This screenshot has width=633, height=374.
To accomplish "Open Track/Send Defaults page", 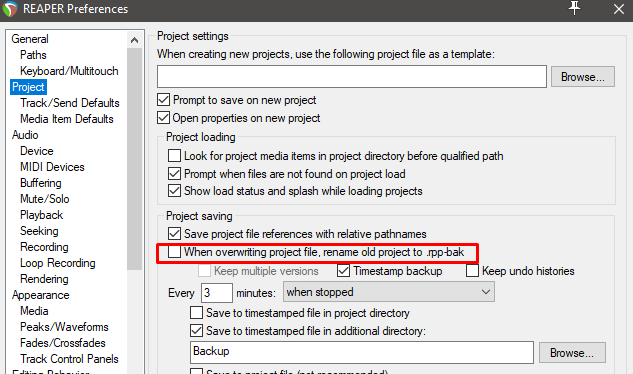I will [x=70, y=103].
